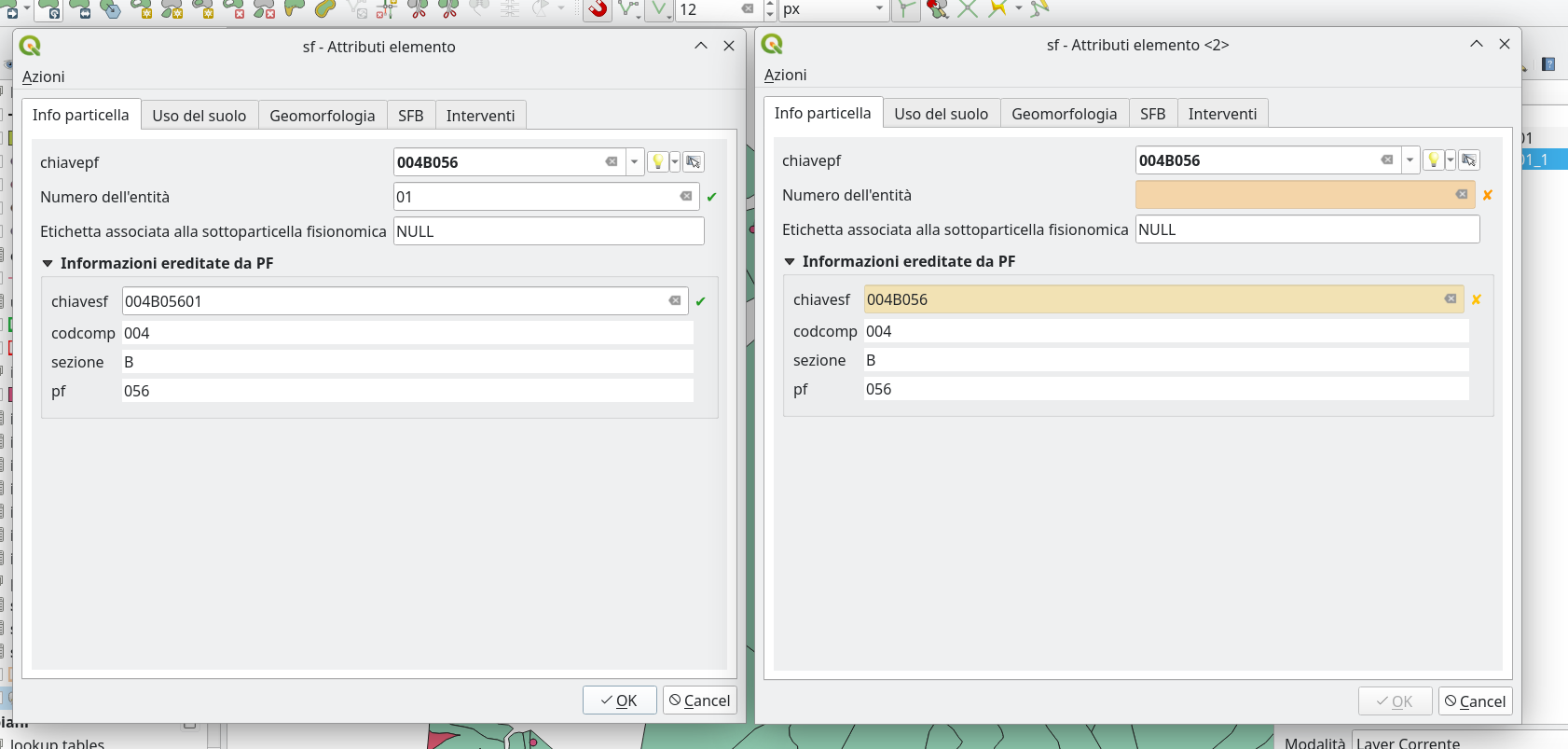Cancel the first attribute dialog
This screenshot has height=749, width=1568.
point(700,700)
